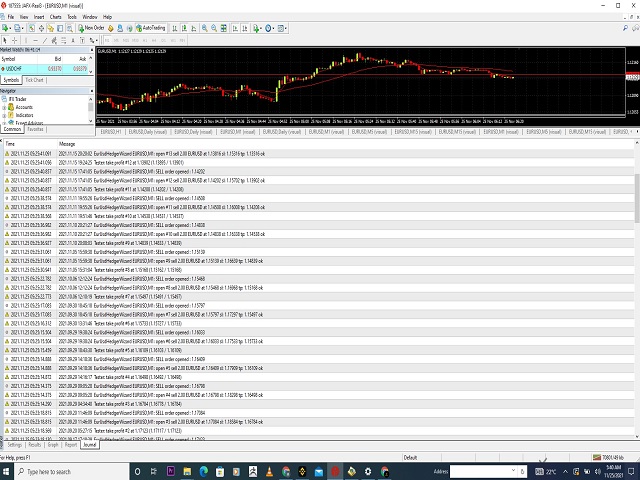Viewport: 640px width, 480px height.
Task: Toggle the Terminal toolbar icon
Action: pyautogui.click(x=60, y=28)
